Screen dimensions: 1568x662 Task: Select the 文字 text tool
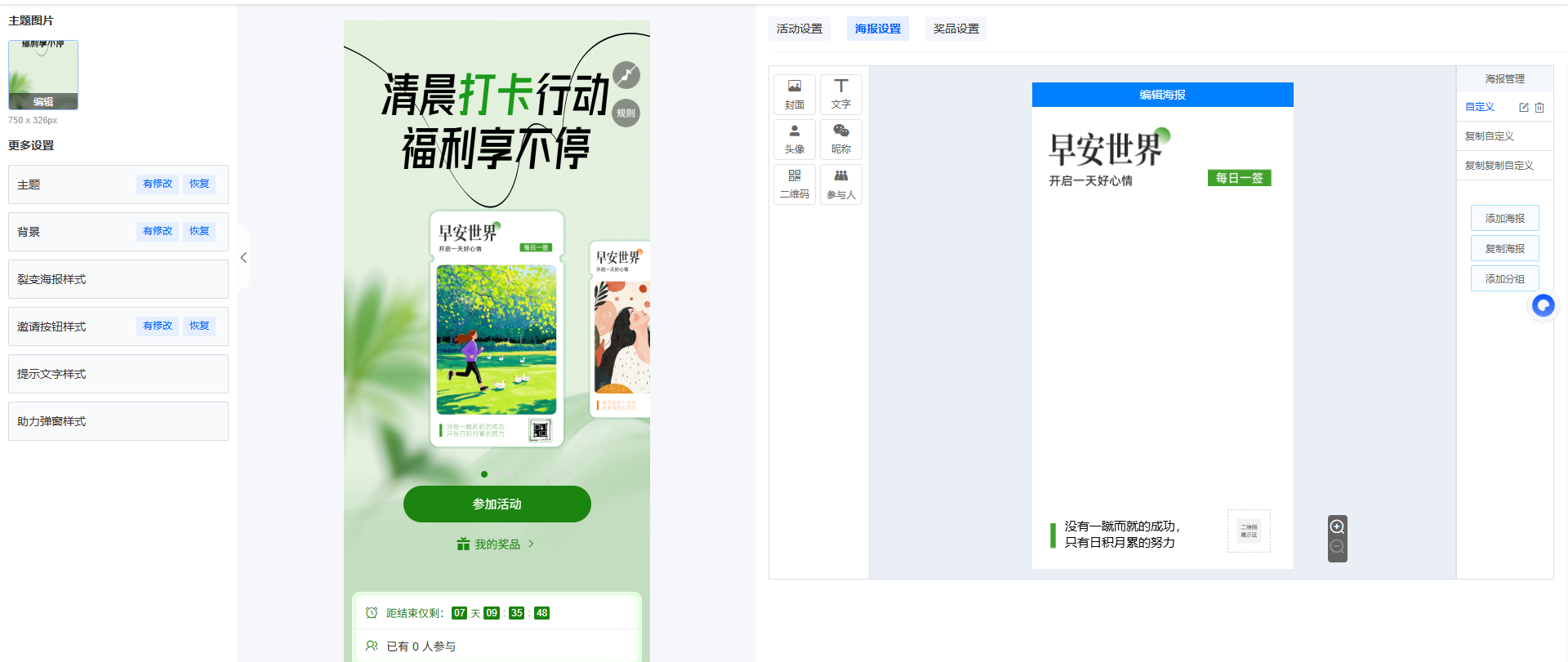coord(840,94)
